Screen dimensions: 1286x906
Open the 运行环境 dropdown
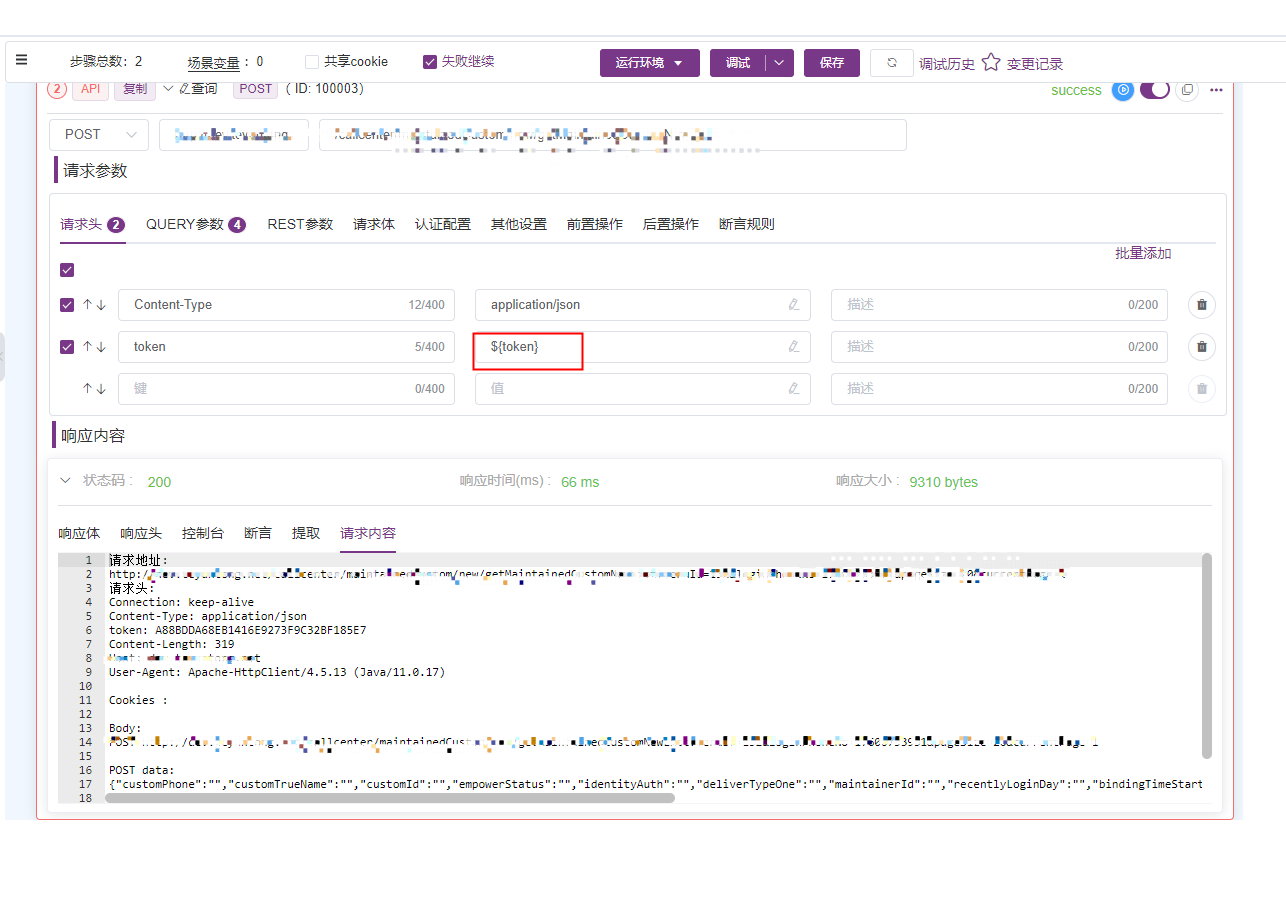click(650, 63)
